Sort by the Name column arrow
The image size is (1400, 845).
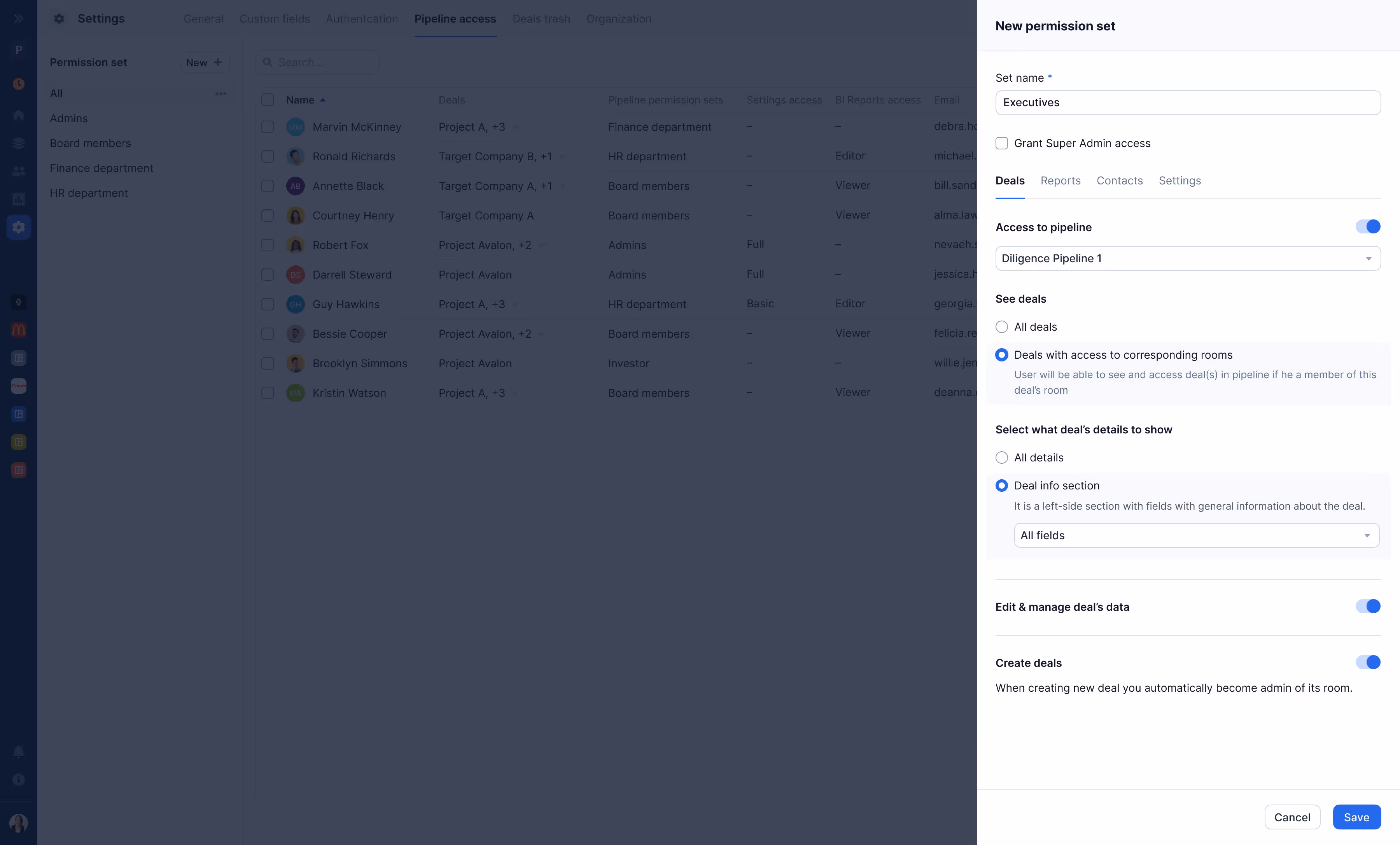coord(323,100)
